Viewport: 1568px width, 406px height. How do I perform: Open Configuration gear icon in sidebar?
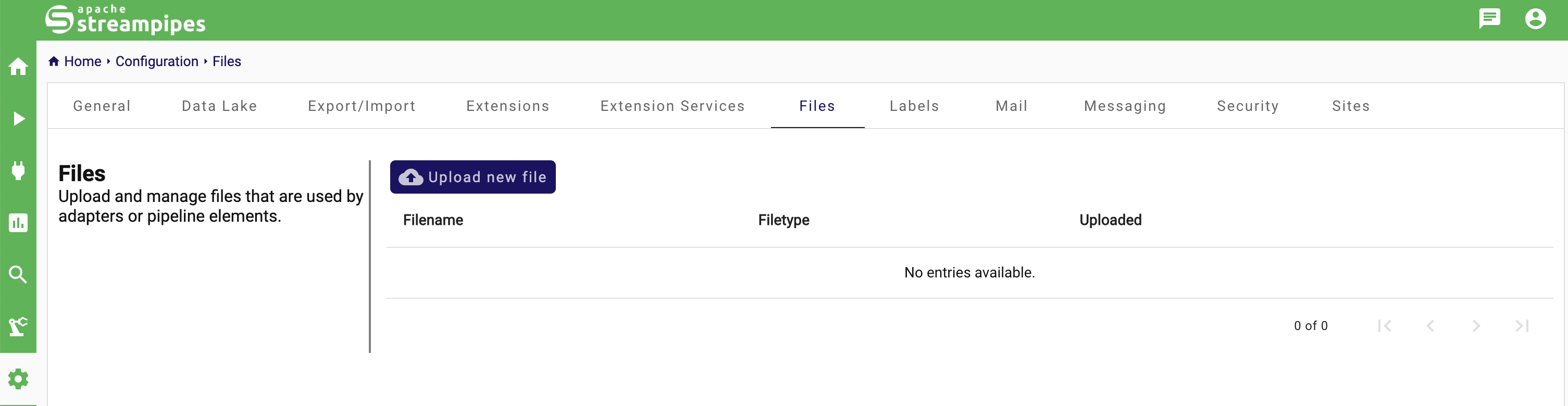click(18, 378)
